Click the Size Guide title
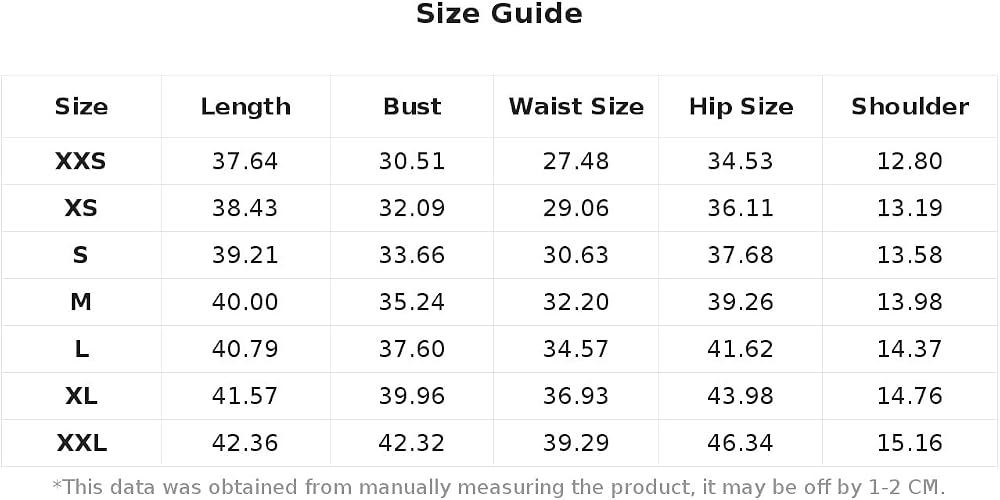Image resolution: width=1000 pixels, height=500 pixels. [499, 14]
